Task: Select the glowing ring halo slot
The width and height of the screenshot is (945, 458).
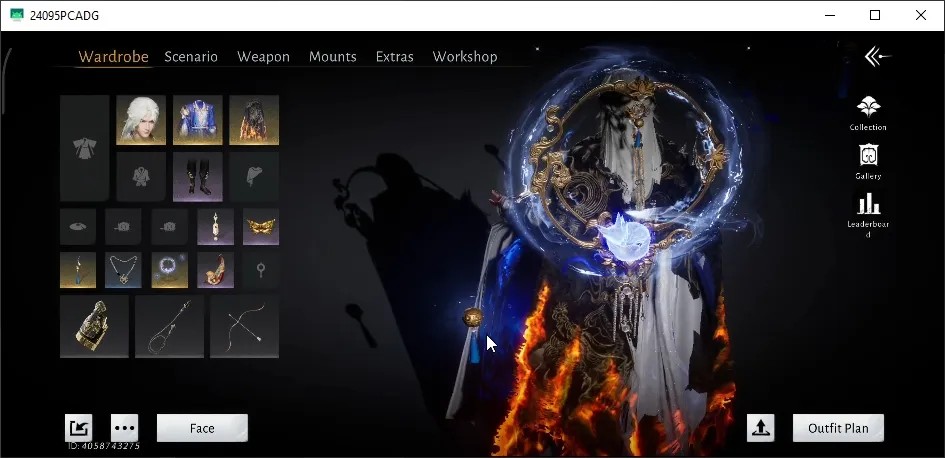Action: (169, 270)
